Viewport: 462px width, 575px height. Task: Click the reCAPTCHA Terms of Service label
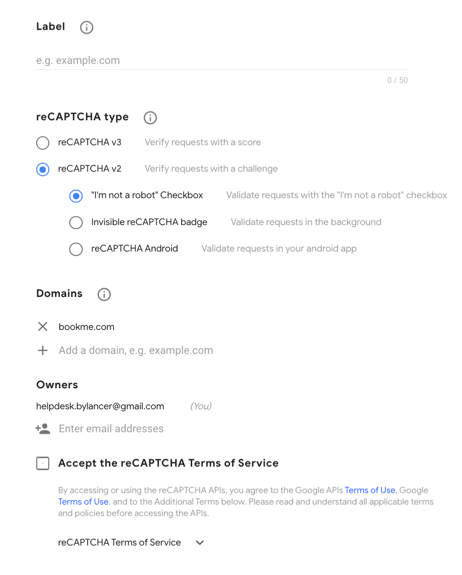point(119,542)
